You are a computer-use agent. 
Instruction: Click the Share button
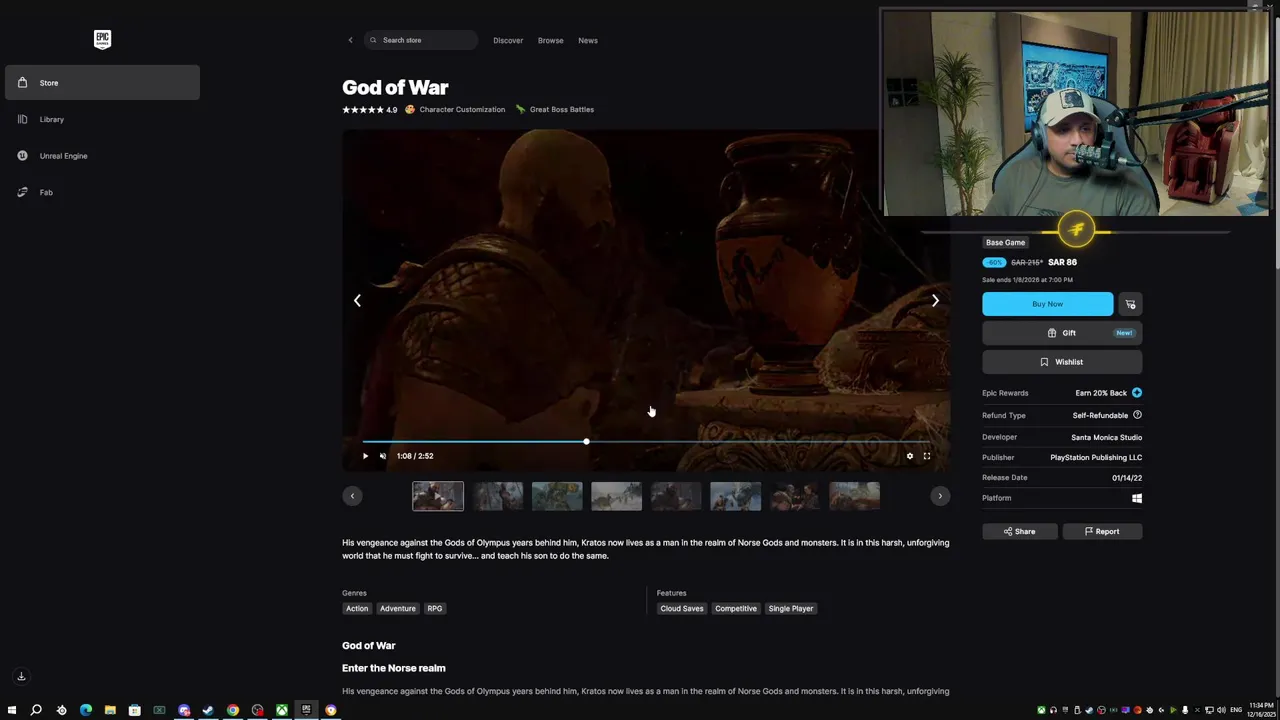pyautogui.click(x=1020, y=531)
